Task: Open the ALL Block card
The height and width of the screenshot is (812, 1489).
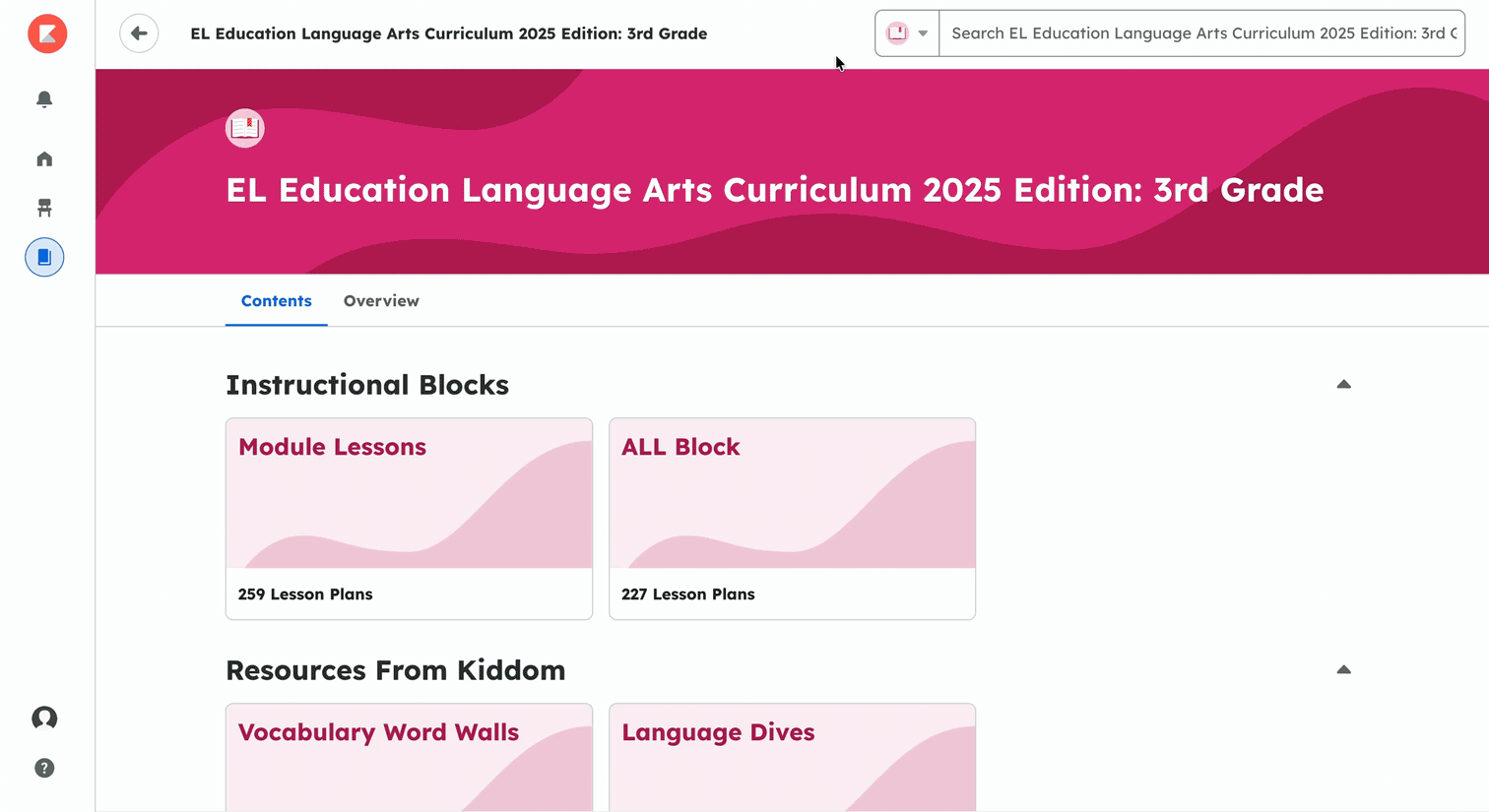Action: click(792, 519)
